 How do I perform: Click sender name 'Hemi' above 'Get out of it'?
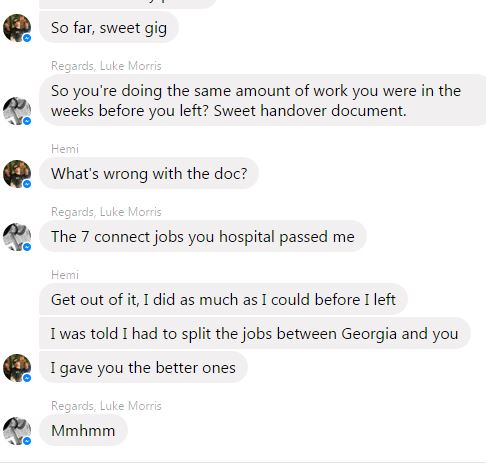[65, 275]
